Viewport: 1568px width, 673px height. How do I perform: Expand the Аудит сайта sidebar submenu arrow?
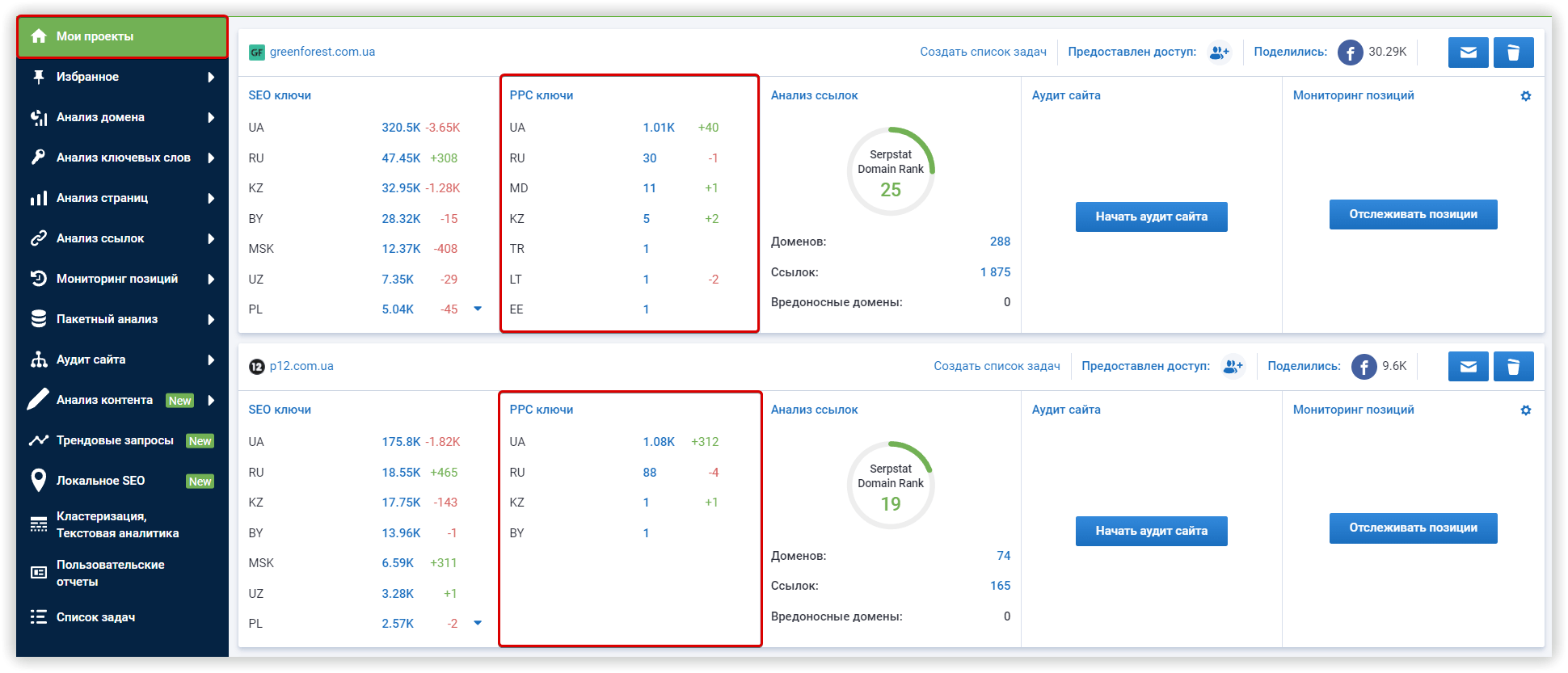(x=211, y=360)
